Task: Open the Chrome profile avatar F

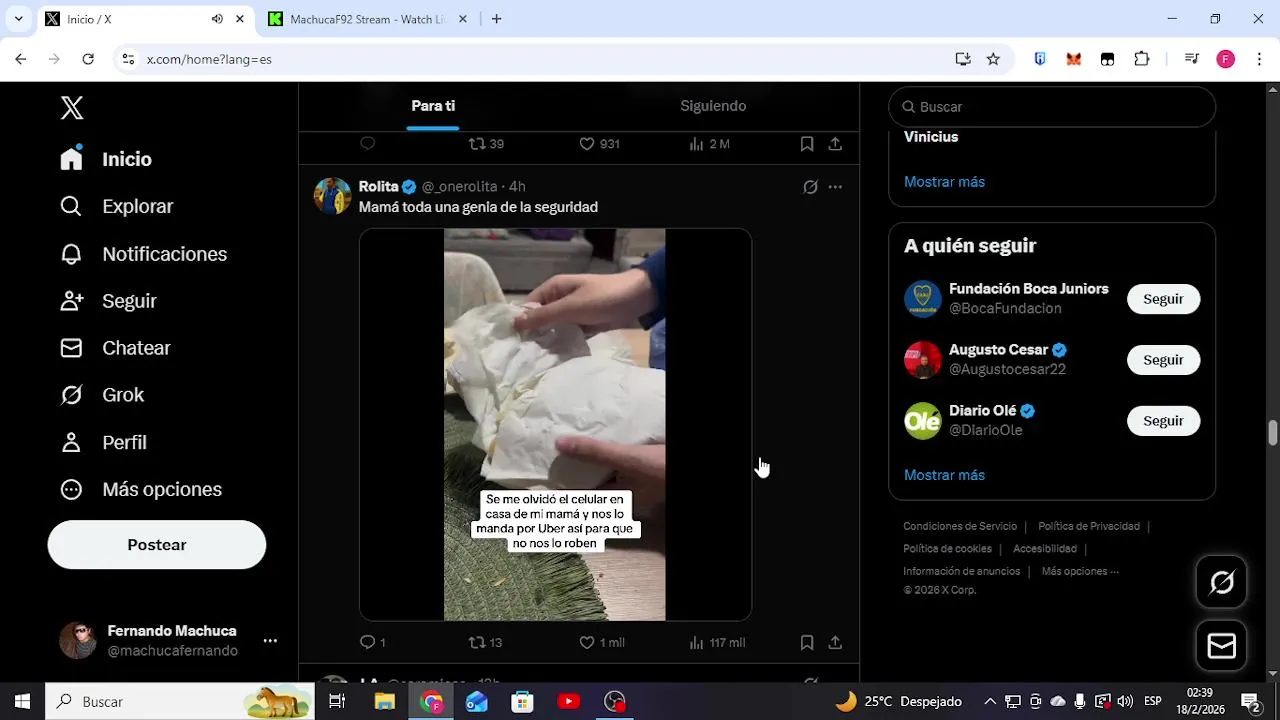Action: coord(1225,59)
